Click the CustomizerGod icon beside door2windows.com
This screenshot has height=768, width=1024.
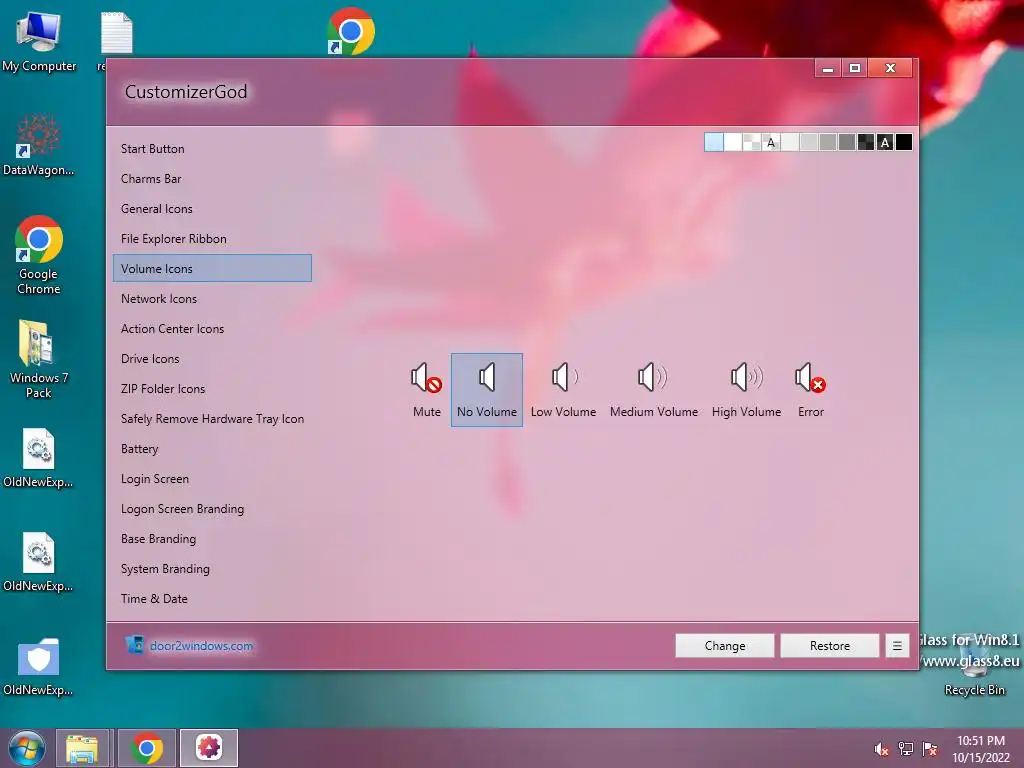135,645
